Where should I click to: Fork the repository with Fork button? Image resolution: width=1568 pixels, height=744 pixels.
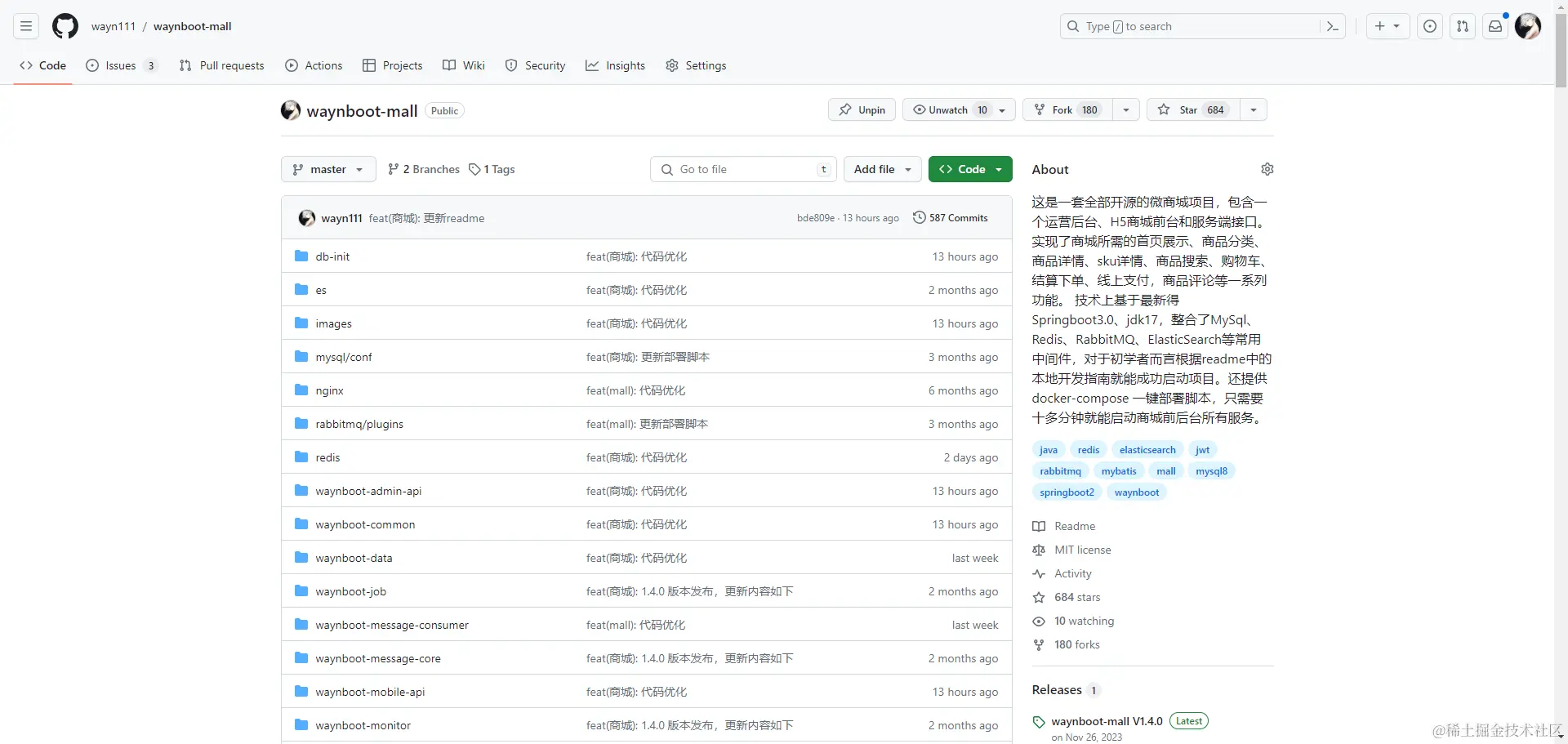pyautogui.click(x=1067, y=109)
